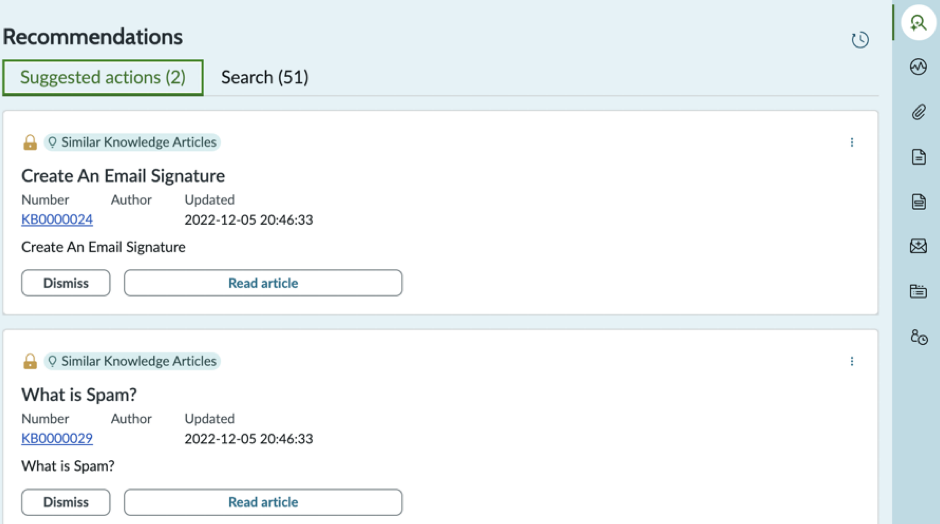Dismiss the Create An Email Signature suggestion
Viewport: 940px width, 524px height.
coord(66,283)
